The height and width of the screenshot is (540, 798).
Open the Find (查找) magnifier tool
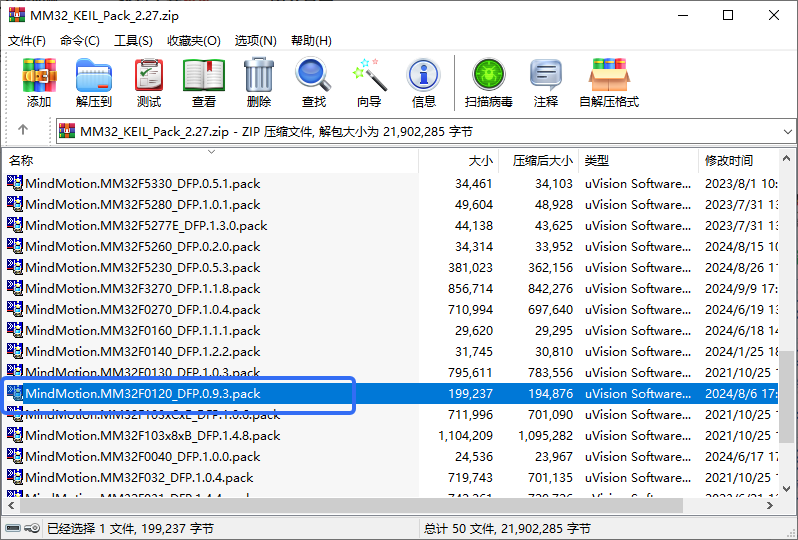pyautogui.click(x=314, y=82)
